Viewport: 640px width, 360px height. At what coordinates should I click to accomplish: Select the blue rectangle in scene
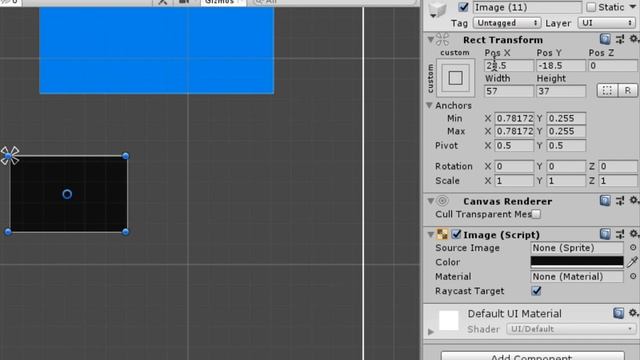157,51
